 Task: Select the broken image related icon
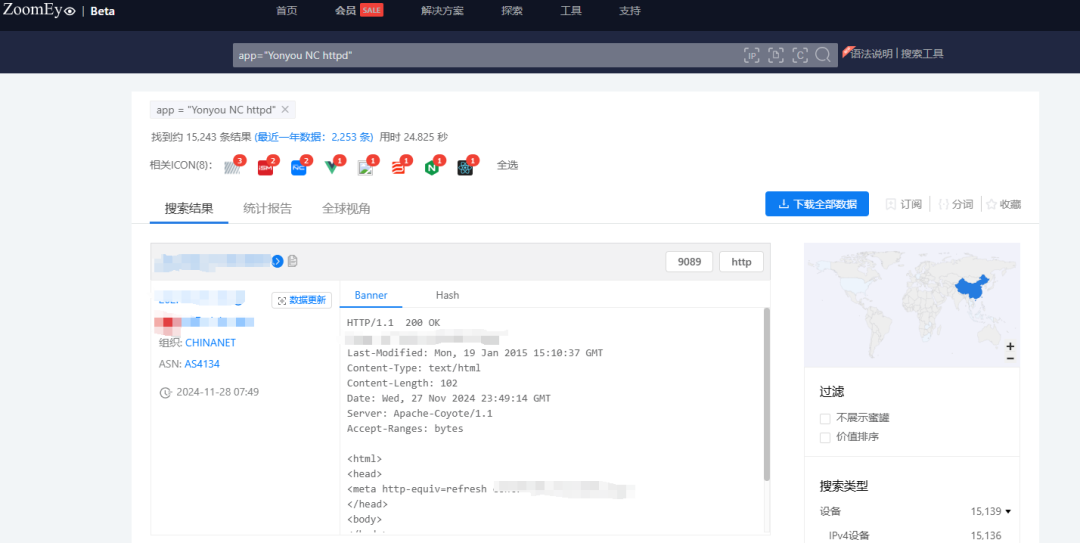[366, 167]
